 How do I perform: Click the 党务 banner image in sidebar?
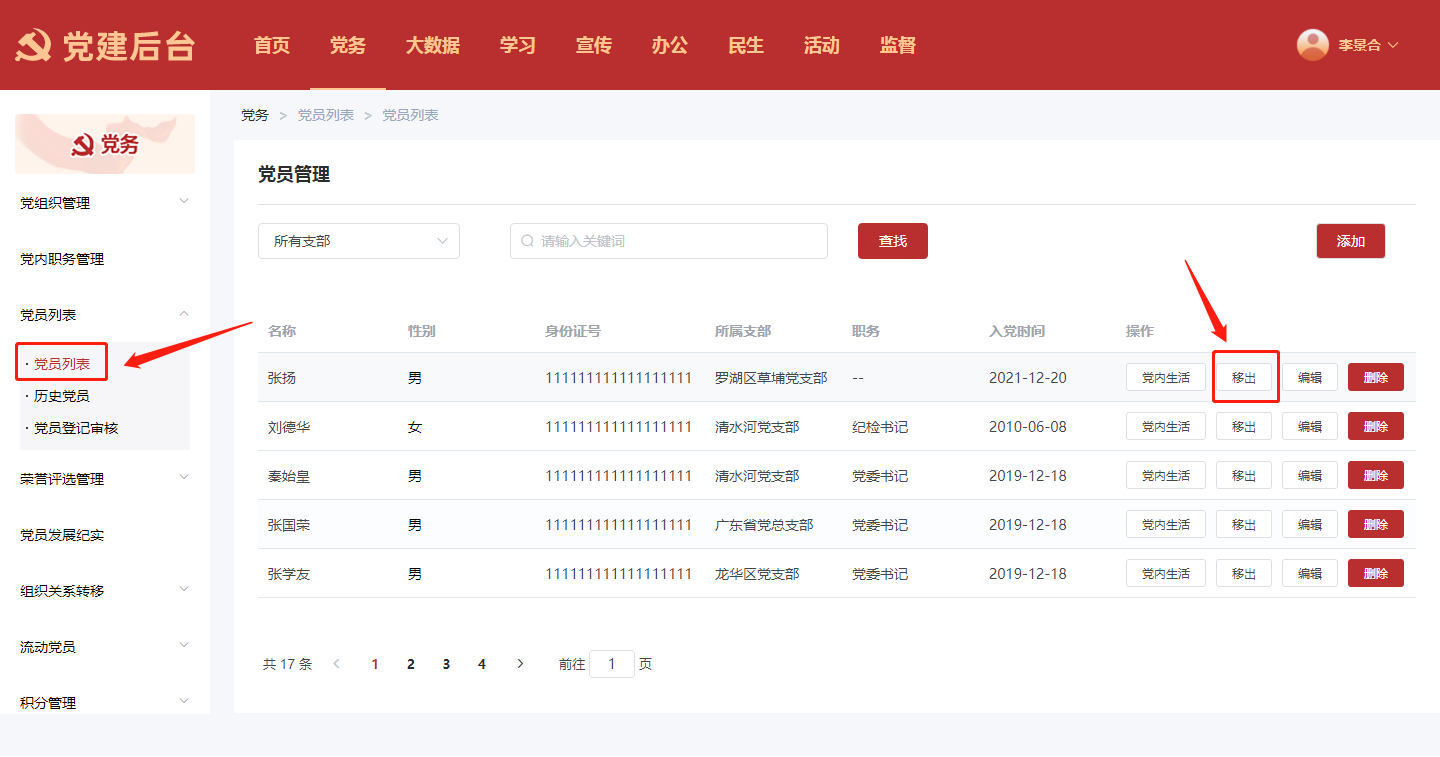[105, 144]
